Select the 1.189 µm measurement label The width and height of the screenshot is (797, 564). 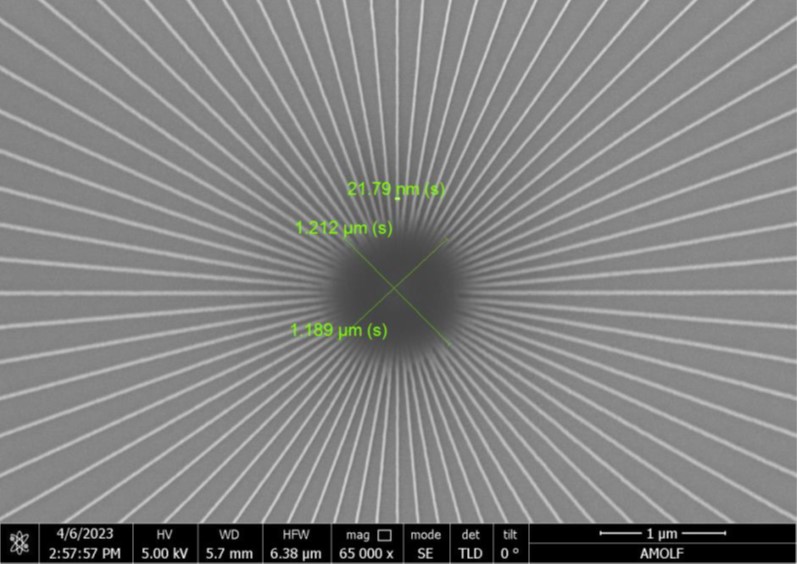click(x=338, y=330)
